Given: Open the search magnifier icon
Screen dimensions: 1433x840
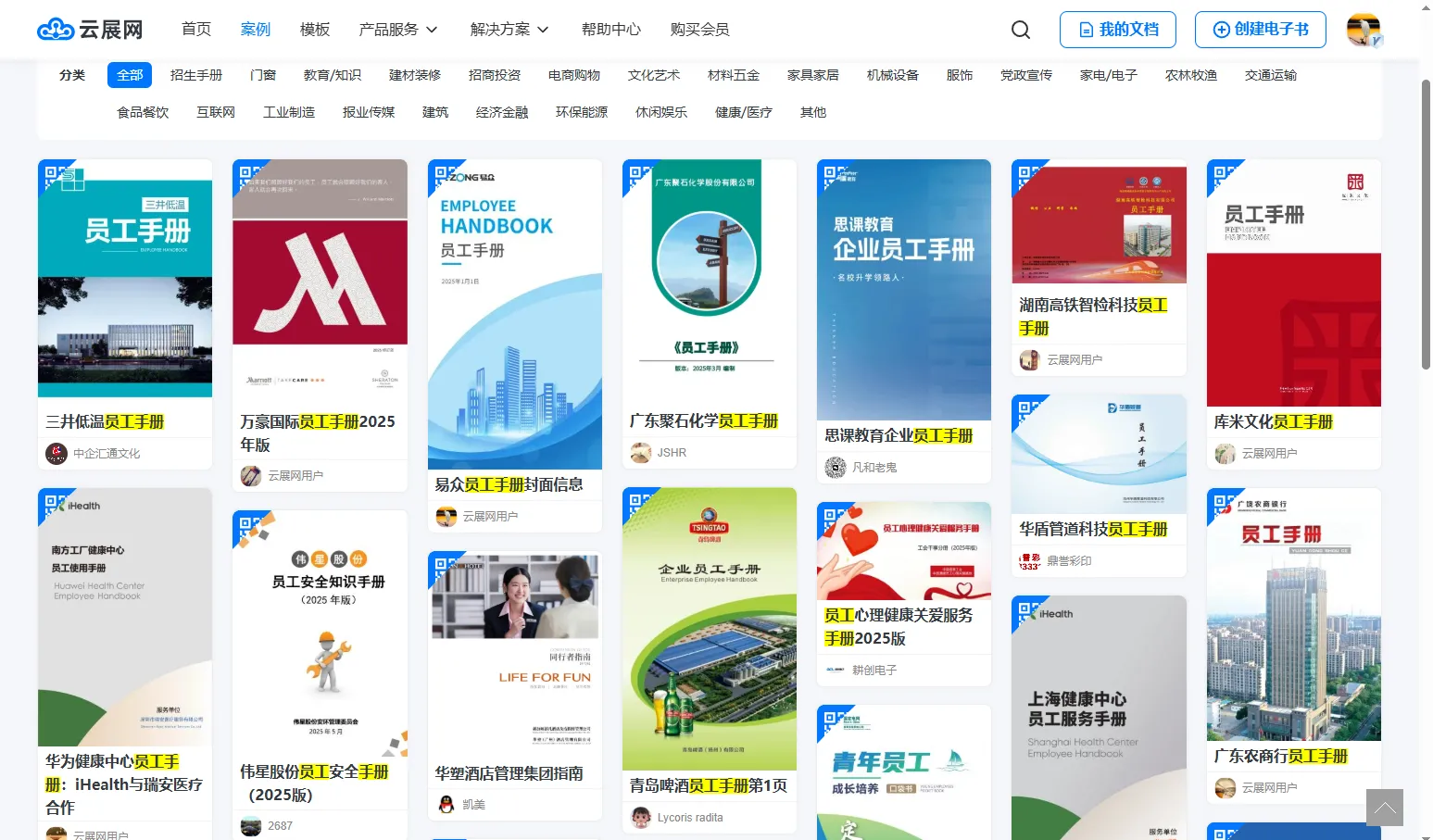Looking at the screenshot, I should pyautogui.click(x=1021, y=30).
